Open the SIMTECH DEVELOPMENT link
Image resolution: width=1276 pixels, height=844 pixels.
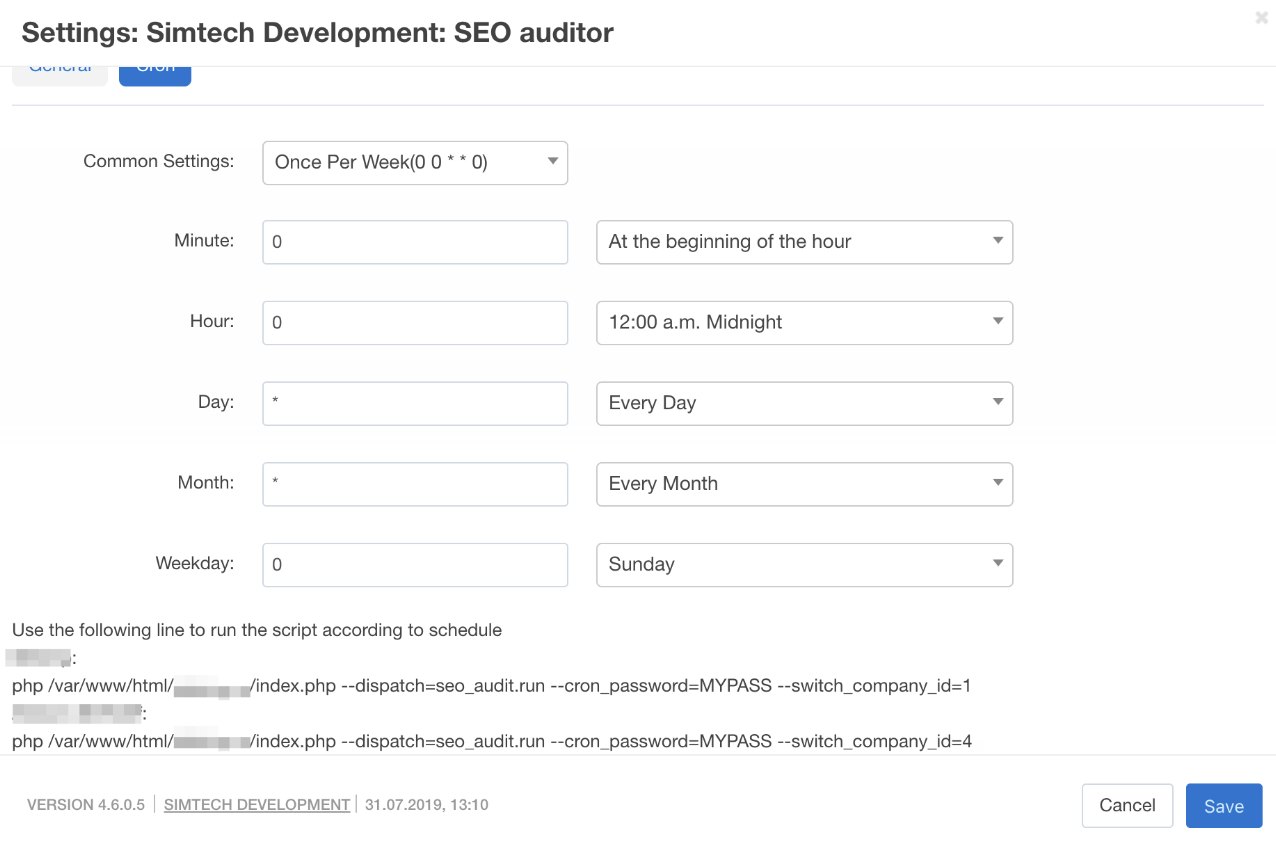257,805
